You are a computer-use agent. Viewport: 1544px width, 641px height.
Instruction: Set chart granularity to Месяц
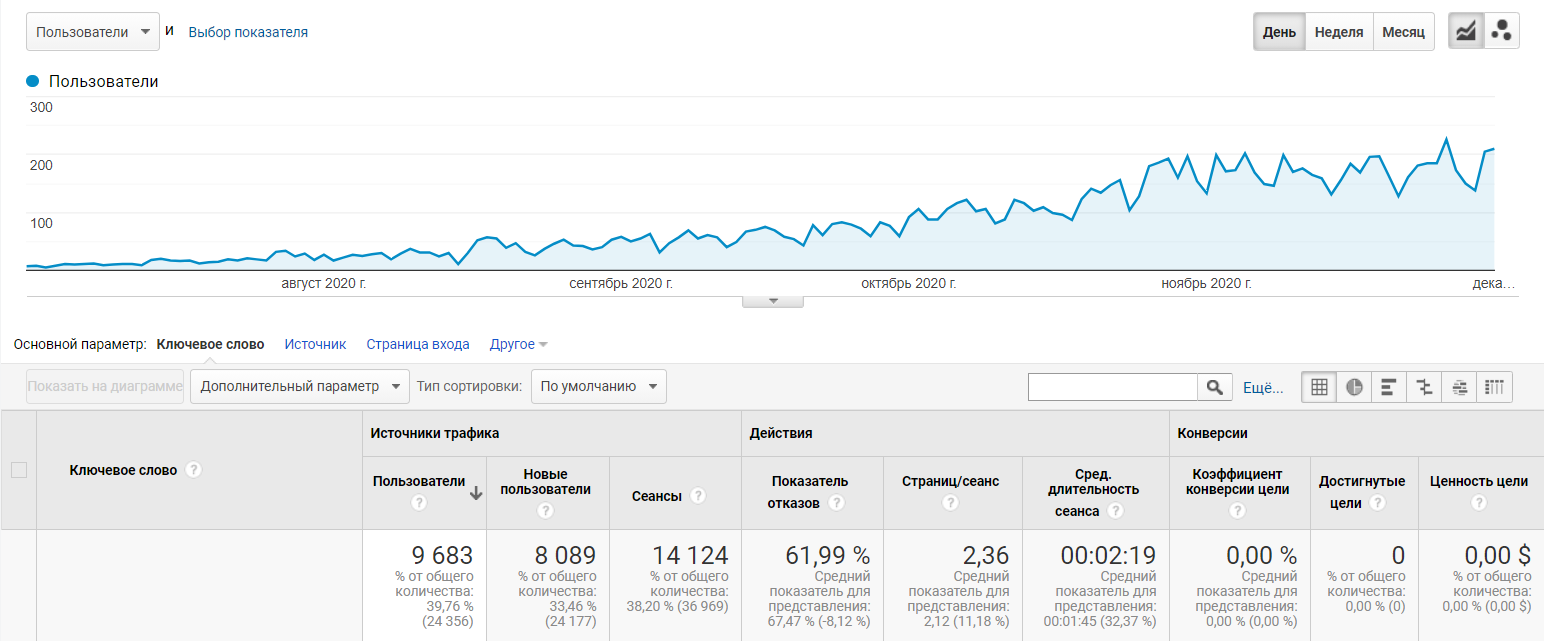click(x=1403, y=32)
